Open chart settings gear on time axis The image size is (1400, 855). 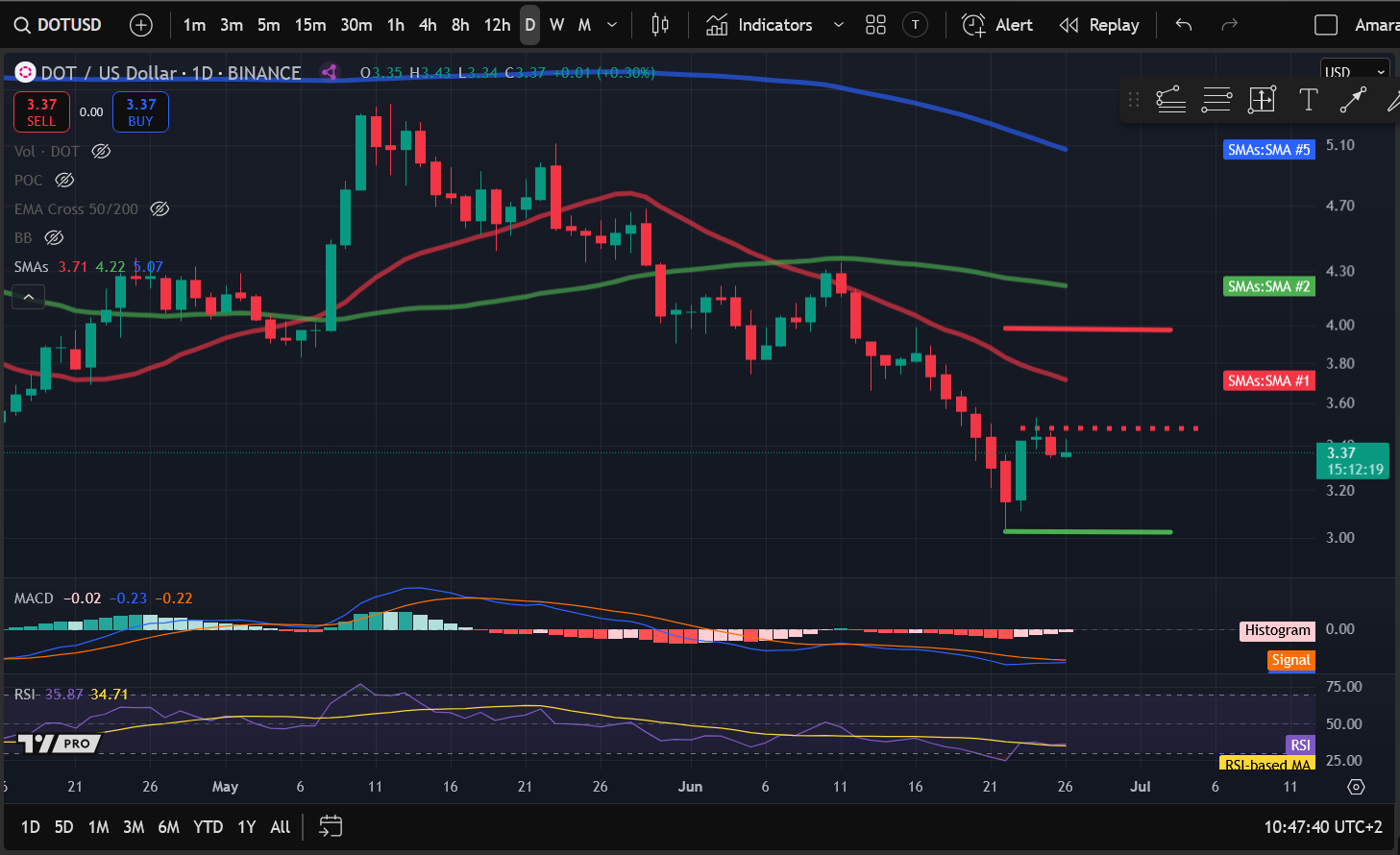point(1356,787)
